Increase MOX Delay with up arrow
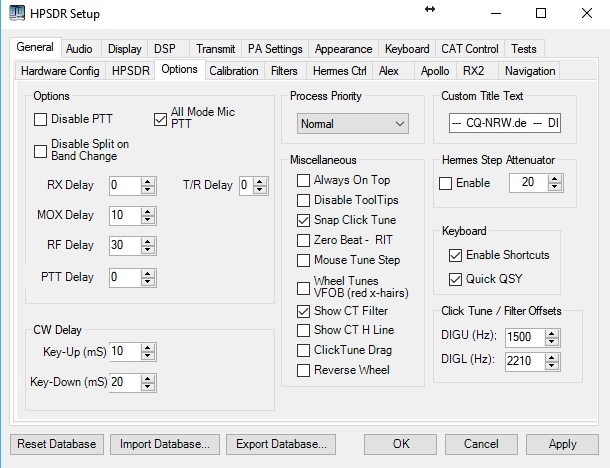The height and width of the screenshot is (468, 610). (x=147, y=211)
